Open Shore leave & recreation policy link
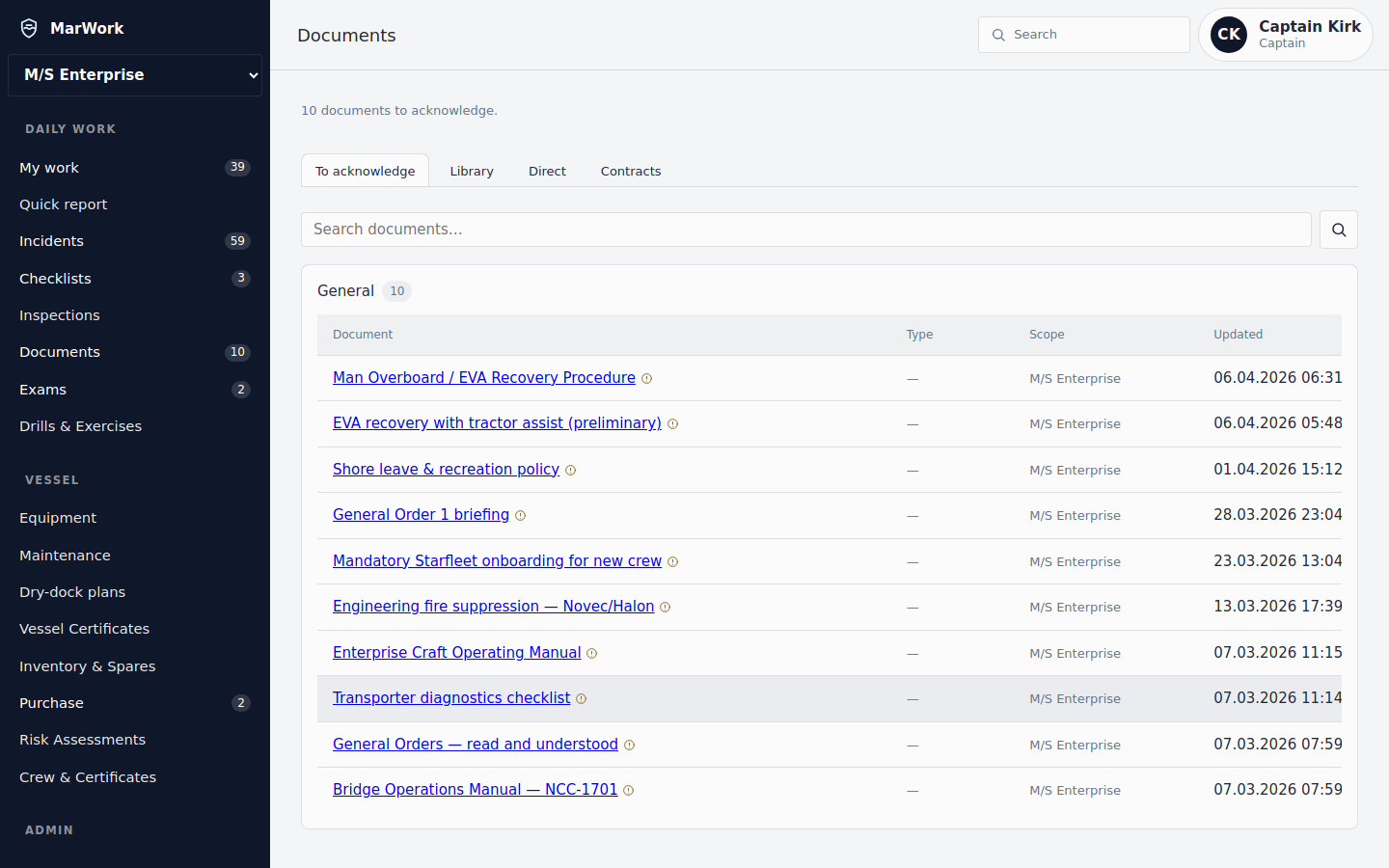This screenshot has height=868, width=1389. 446,470
